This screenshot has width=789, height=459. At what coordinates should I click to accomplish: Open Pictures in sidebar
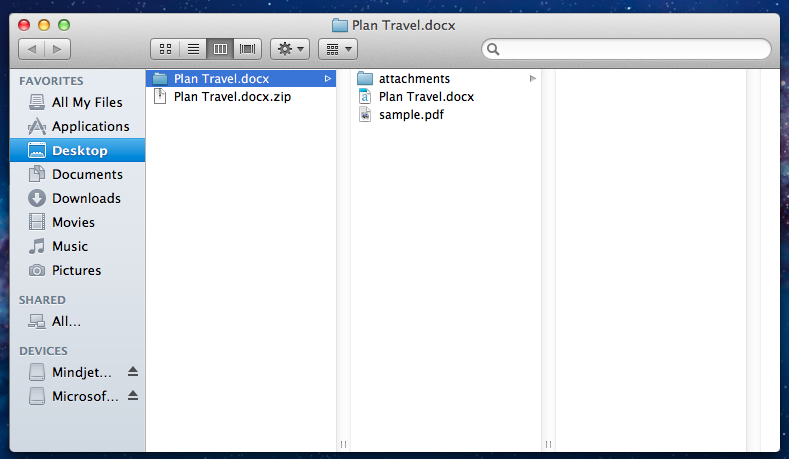click(x=77, y=270)
